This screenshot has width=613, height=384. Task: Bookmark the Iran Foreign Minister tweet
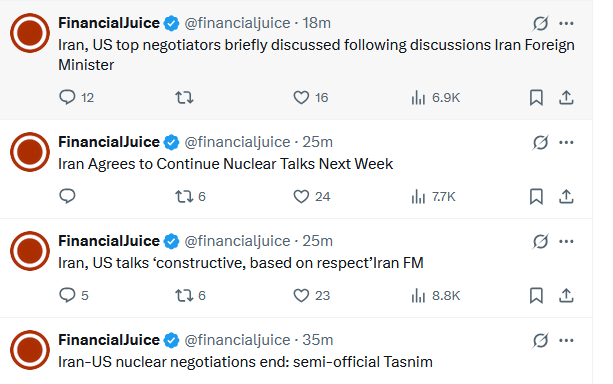pos(536,97)
